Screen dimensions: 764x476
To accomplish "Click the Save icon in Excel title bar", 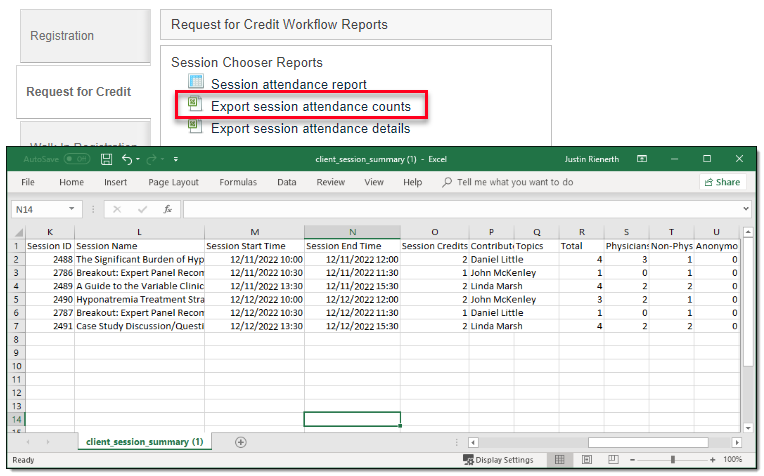I will point(106,159).
